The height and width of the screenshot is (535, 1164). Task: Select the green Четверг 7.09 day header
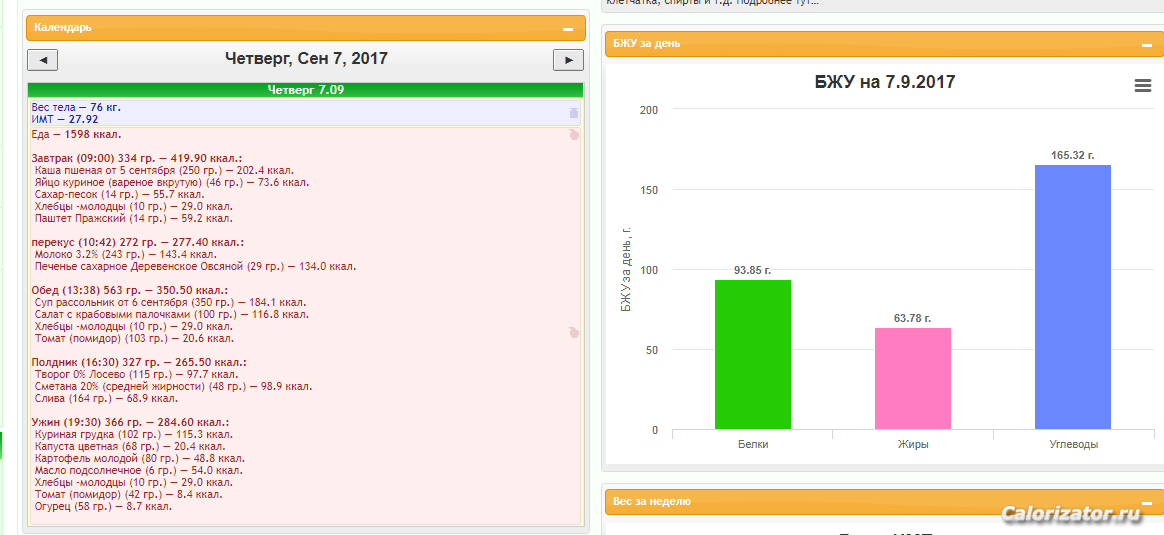[x=305, y=90]
